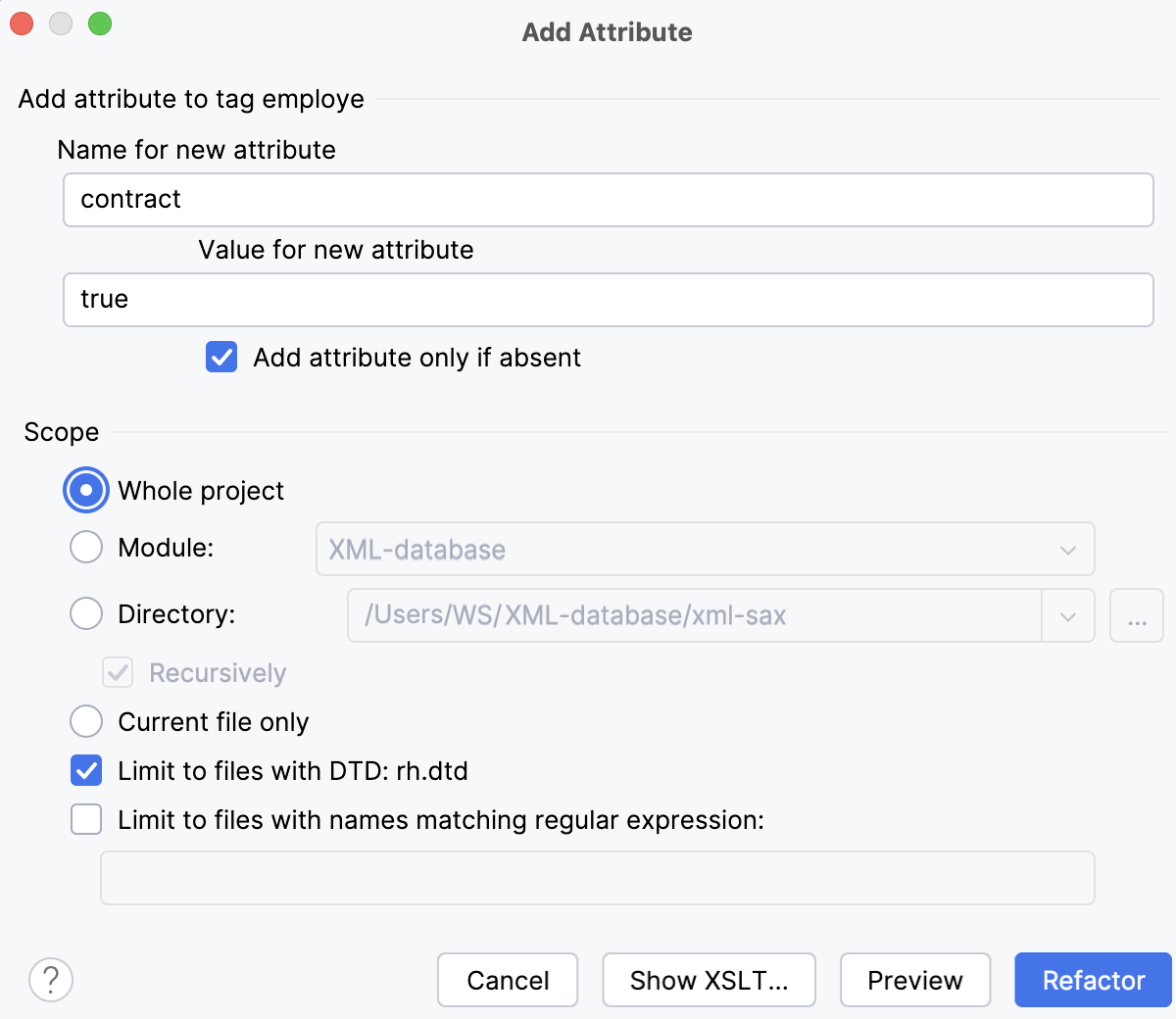
Task: Choose the 'Directory' scope option
Action: pyautogui.click(x=86, y=613)
